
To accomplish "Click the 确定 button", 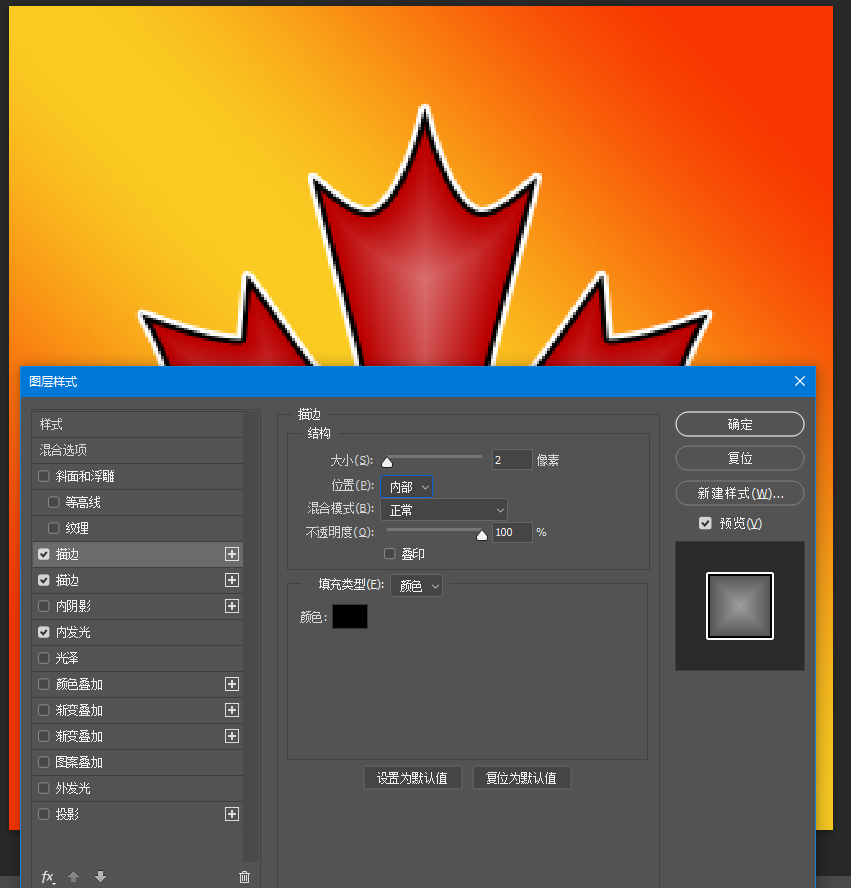I will point(739,424).
